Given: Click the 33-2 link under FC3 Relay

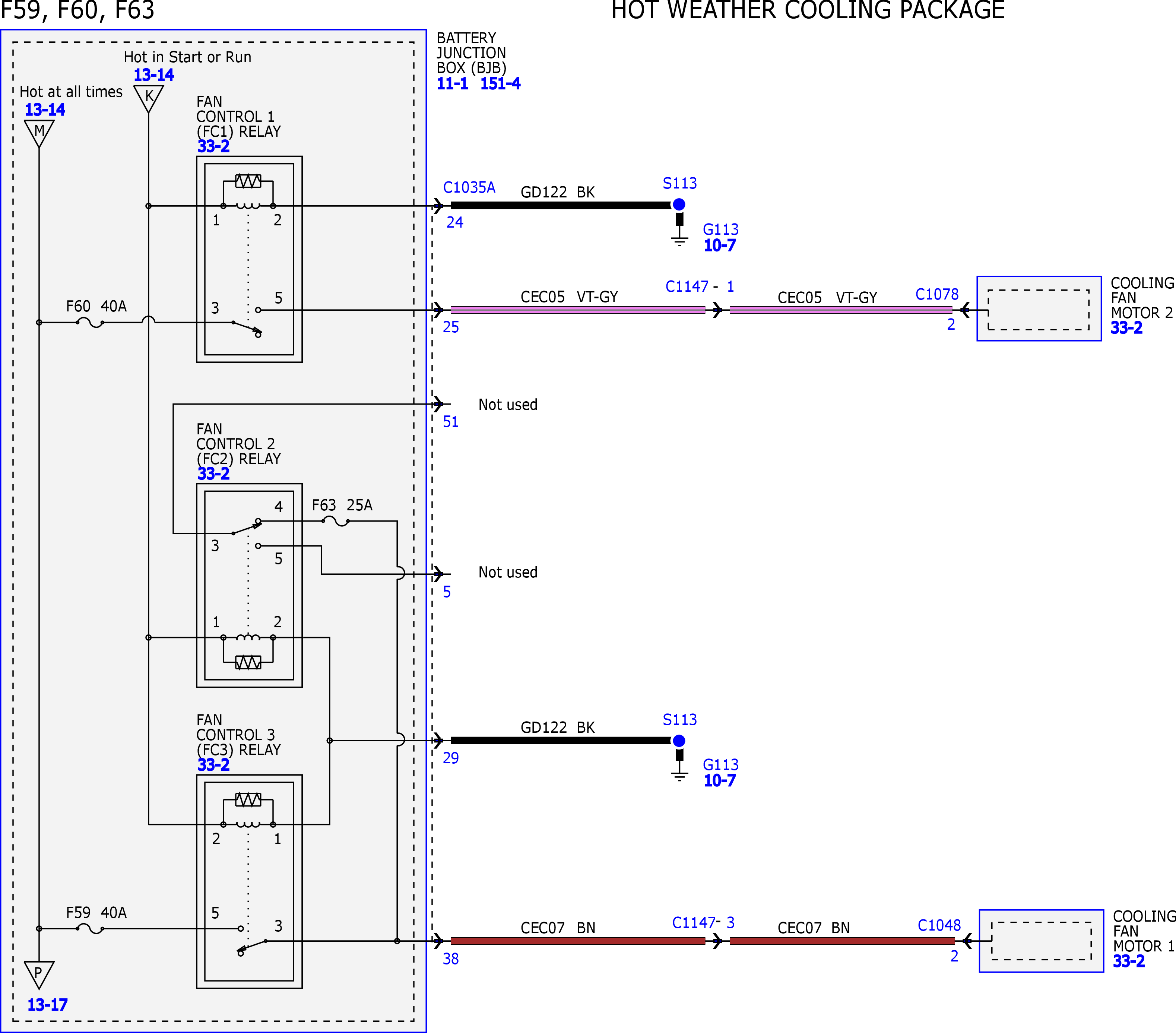Looking at the screenshot, I should (x=213, y=765).
